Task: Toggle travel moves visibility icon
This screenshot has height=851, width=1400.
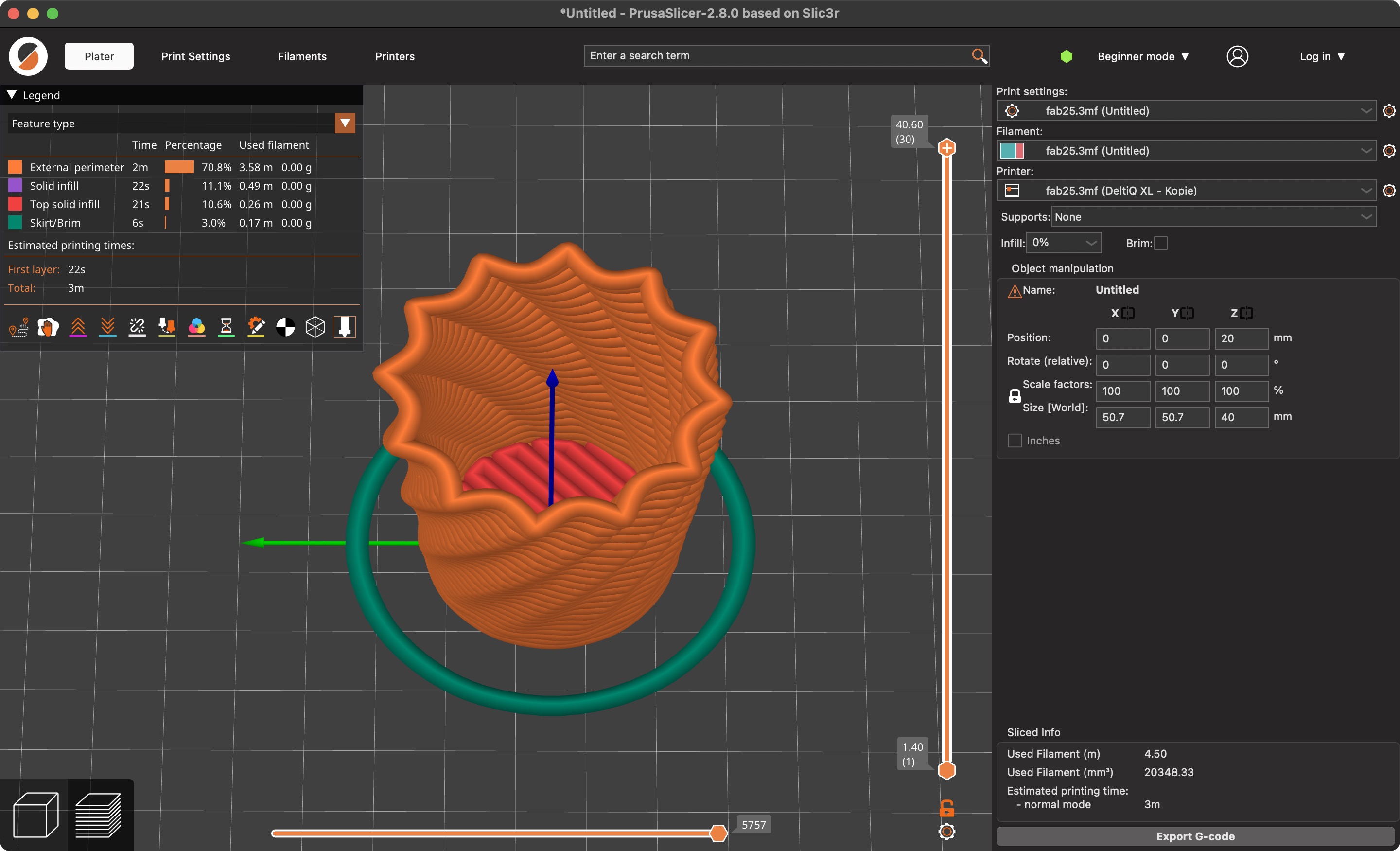Action: 19,327
